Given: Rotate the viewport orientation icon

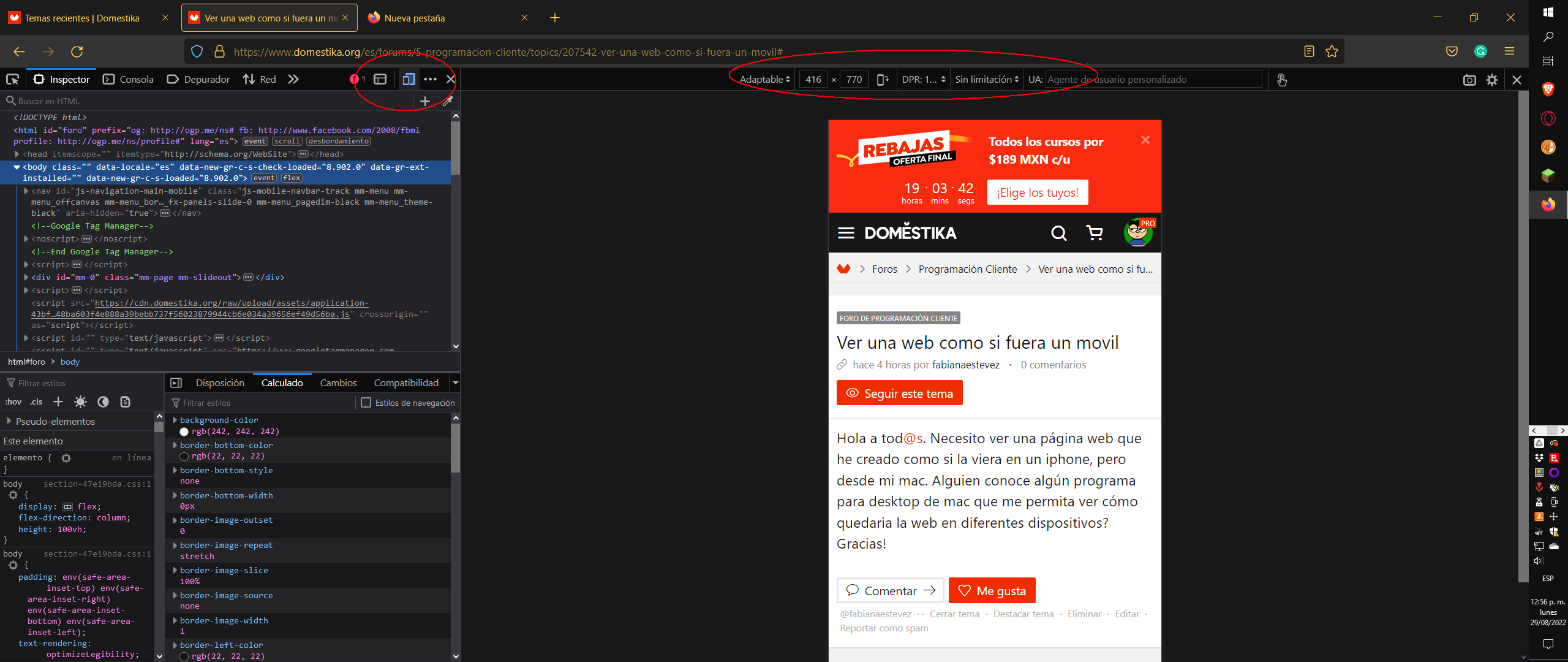Looking at the screenshot, I should click(x=883, y=79).
